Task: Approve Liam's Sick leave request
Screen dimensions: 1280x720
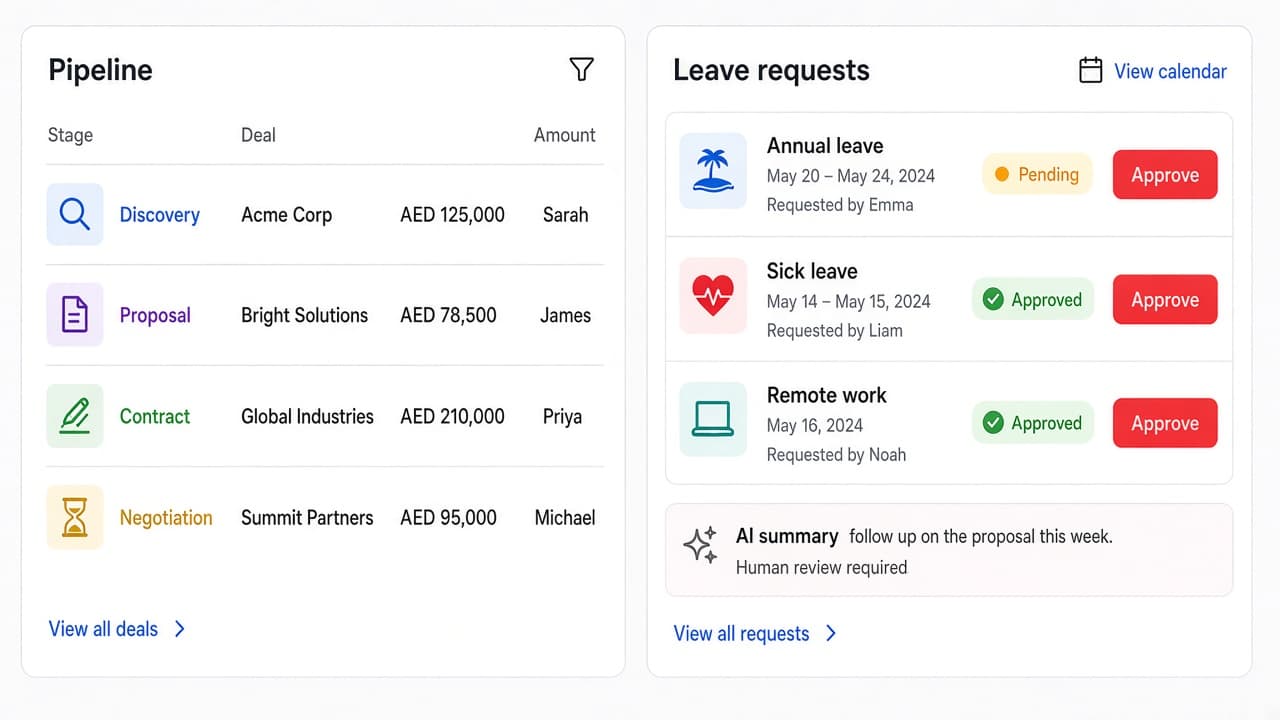Action: pyautogui.click(x=1165, y=300)
